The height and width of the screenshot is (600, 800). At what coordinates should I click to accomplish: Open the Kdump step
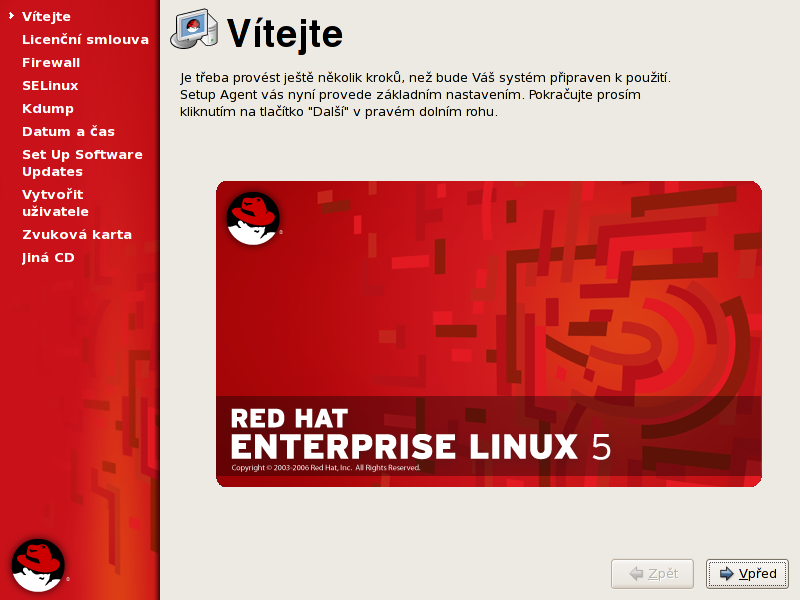pyautogui.click(x=48, y=108)
